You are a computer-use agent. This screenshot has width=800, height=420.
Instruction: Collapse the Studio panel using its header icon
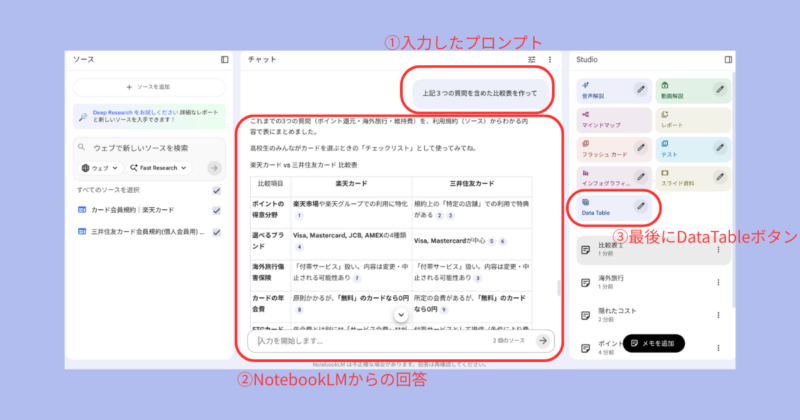[728, 60]
